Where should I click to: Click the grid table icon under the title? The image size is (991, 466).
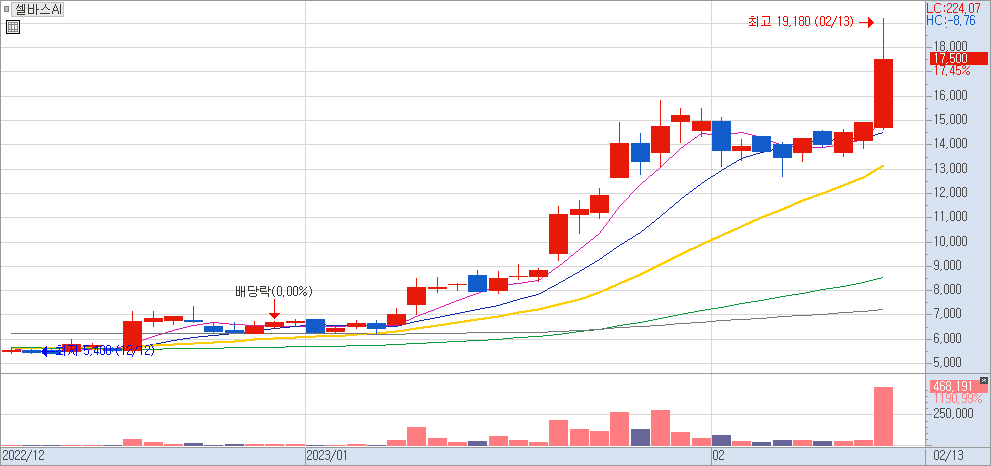point(12,28)
